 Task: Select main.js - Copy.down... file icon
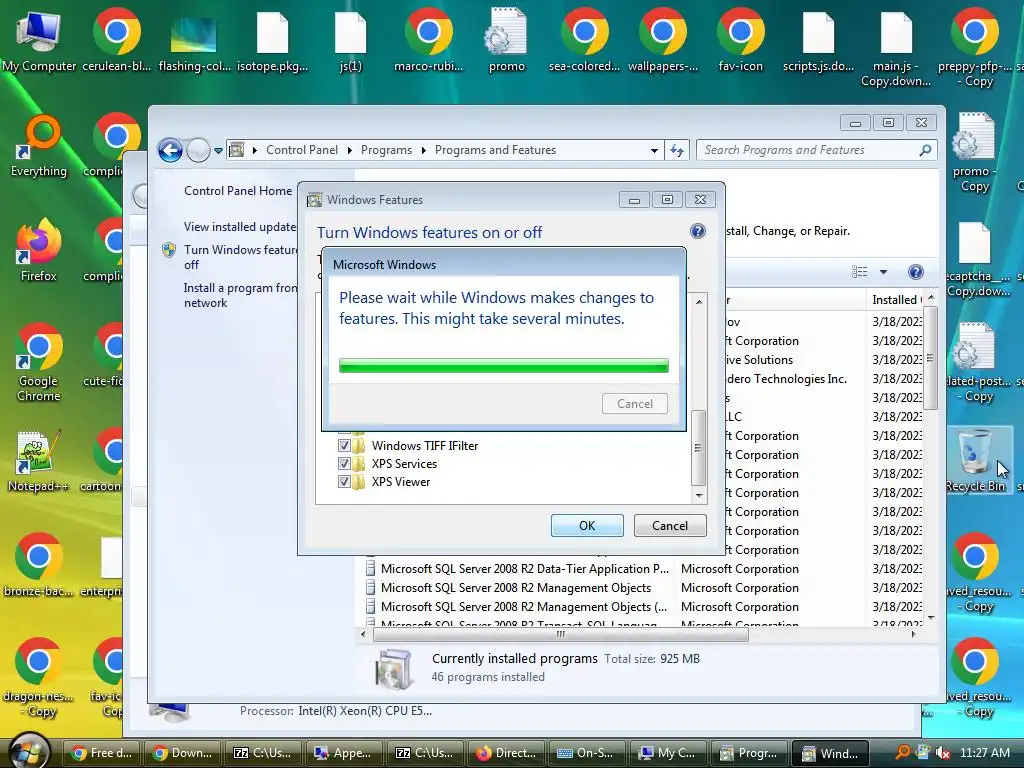coord(896,47)
